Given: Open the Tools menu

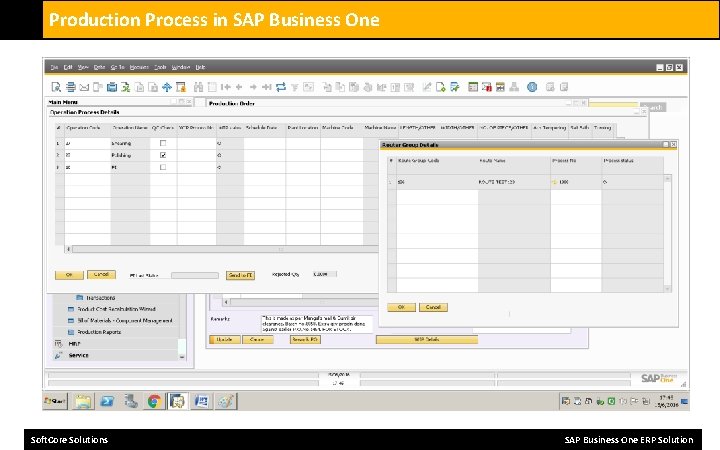Looking at the screenshot, I should pyautogui.click(x=160, y=67).
